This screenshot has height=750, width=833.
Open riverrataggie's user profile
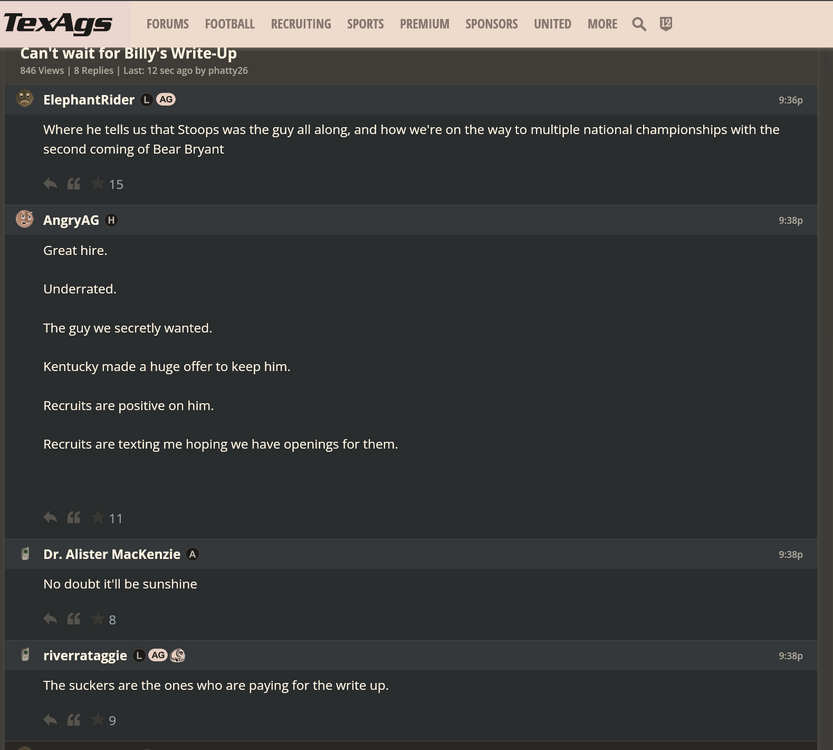(x=85, y=656)
